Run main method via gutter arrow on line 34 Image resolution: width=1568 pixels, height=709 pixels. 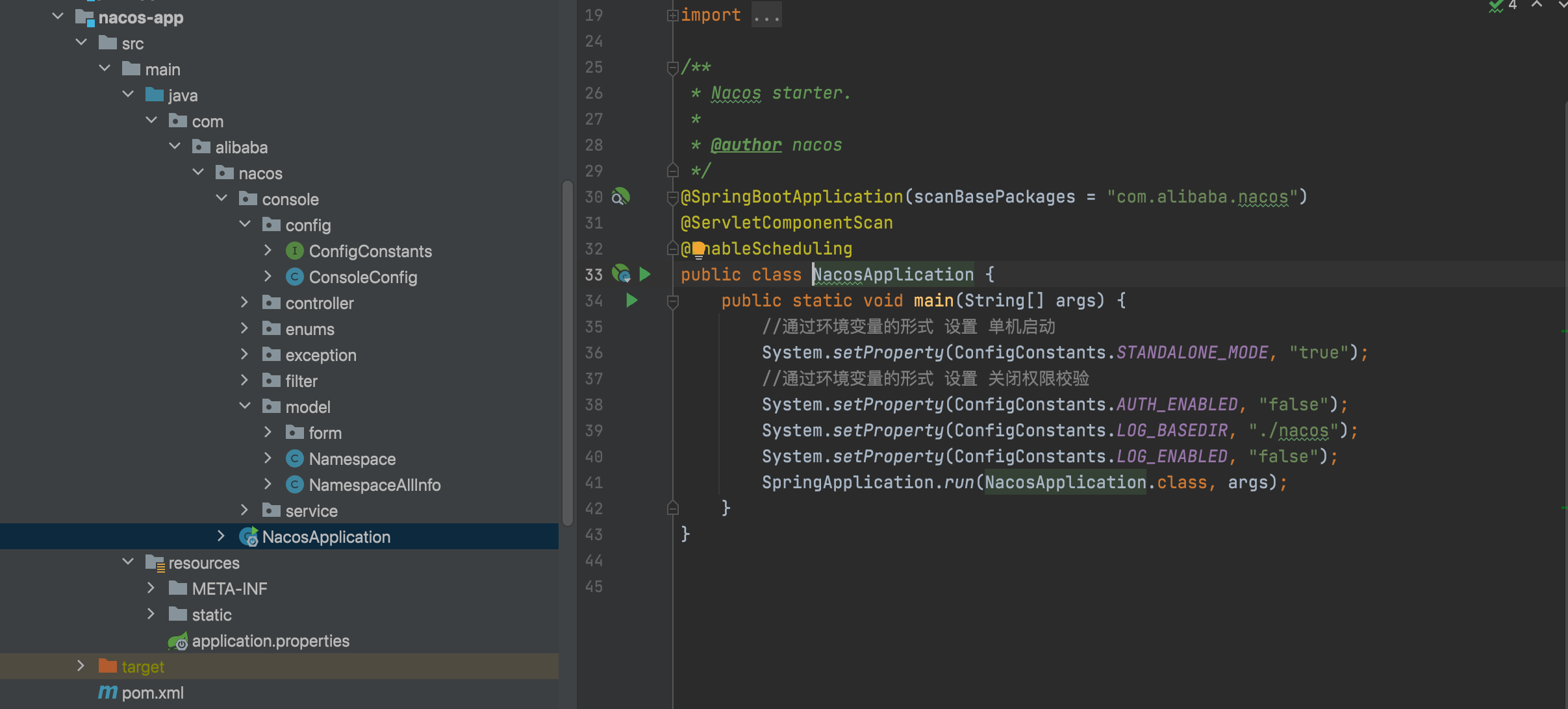click(x=631, y=300)
